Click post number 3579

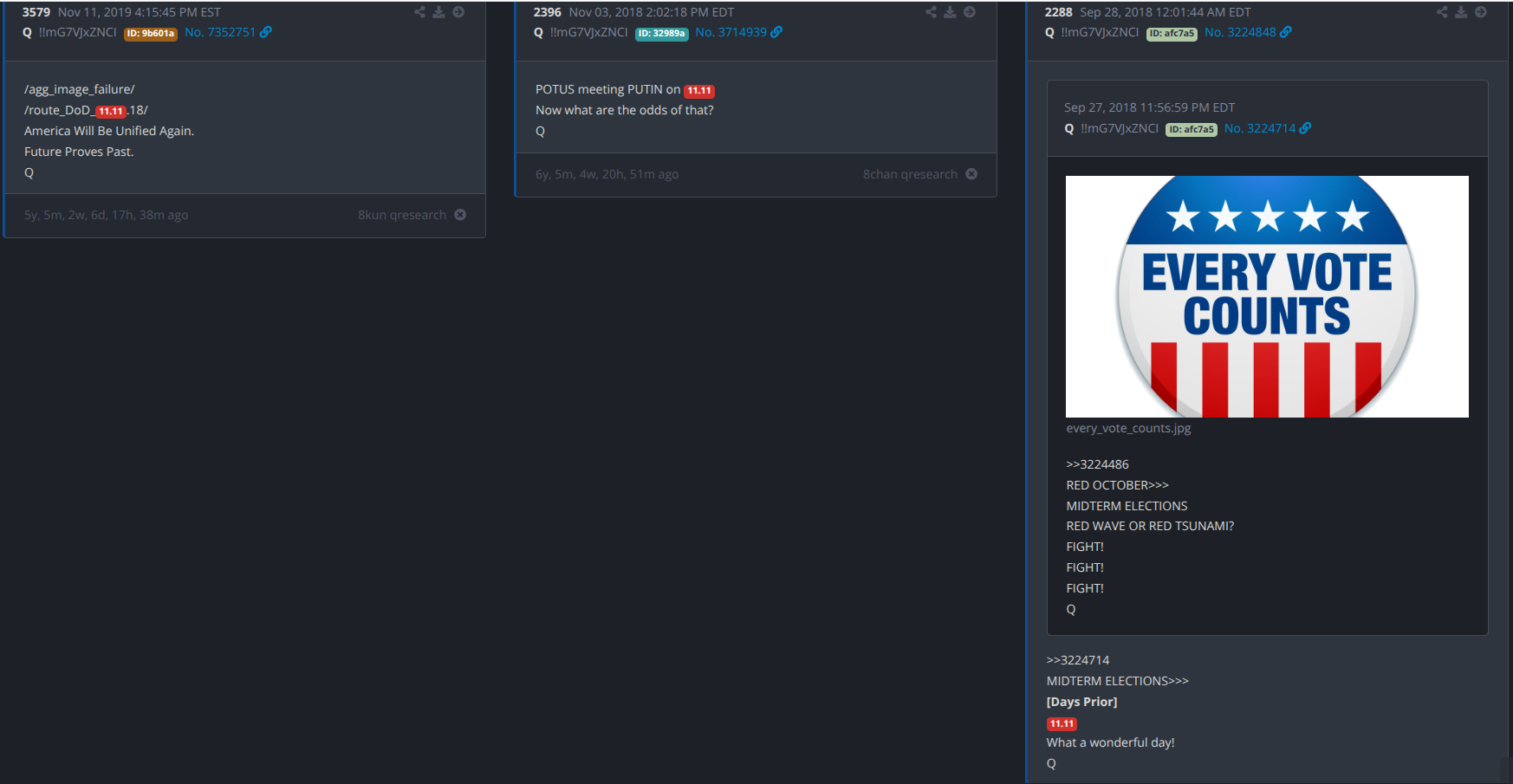click(x=36, y=12)
